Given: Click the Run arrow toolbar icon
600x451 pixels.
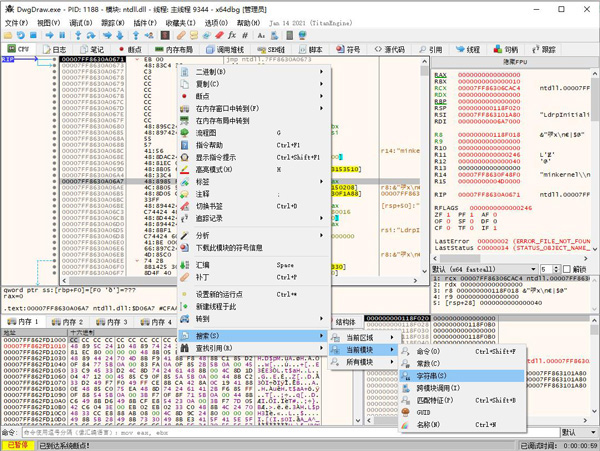Looking at the screenshot, I should coord(49,36).
